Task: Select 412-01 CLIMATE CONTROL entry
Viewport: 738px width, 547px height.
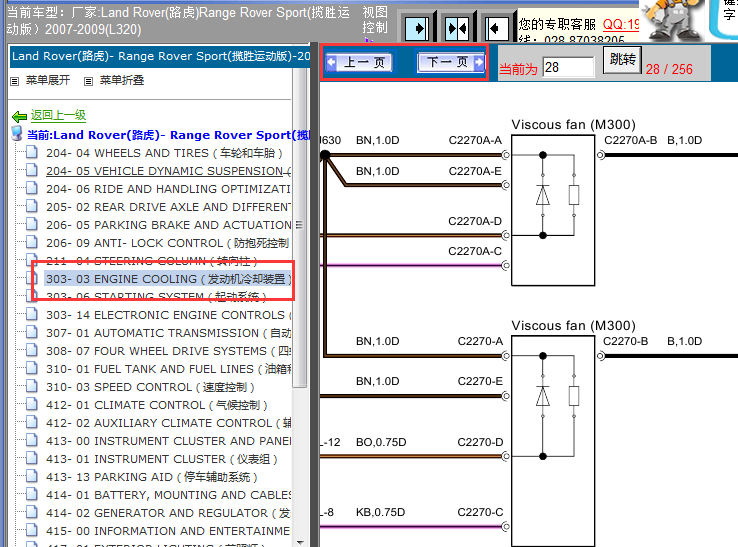Action: click(x=157, y=405)
